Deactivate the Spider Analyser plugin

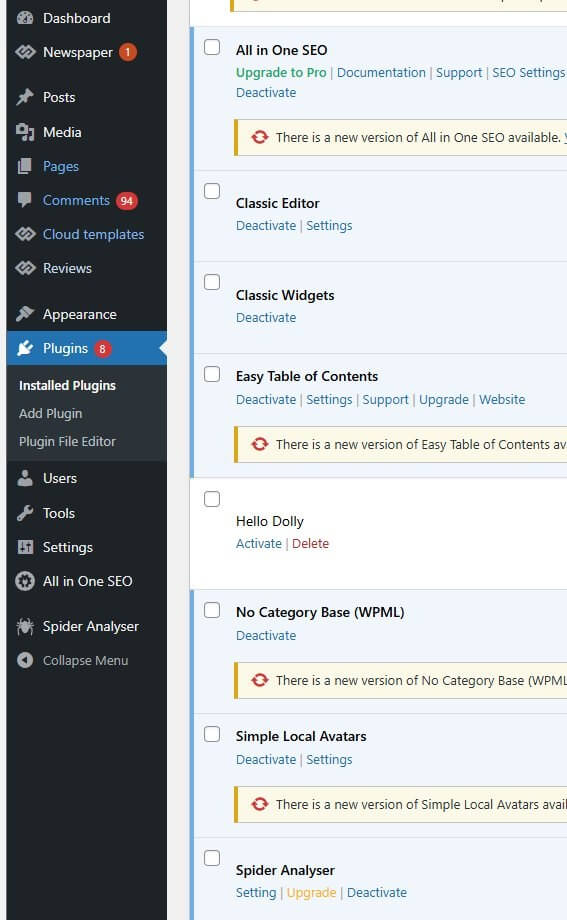[377, 892]
